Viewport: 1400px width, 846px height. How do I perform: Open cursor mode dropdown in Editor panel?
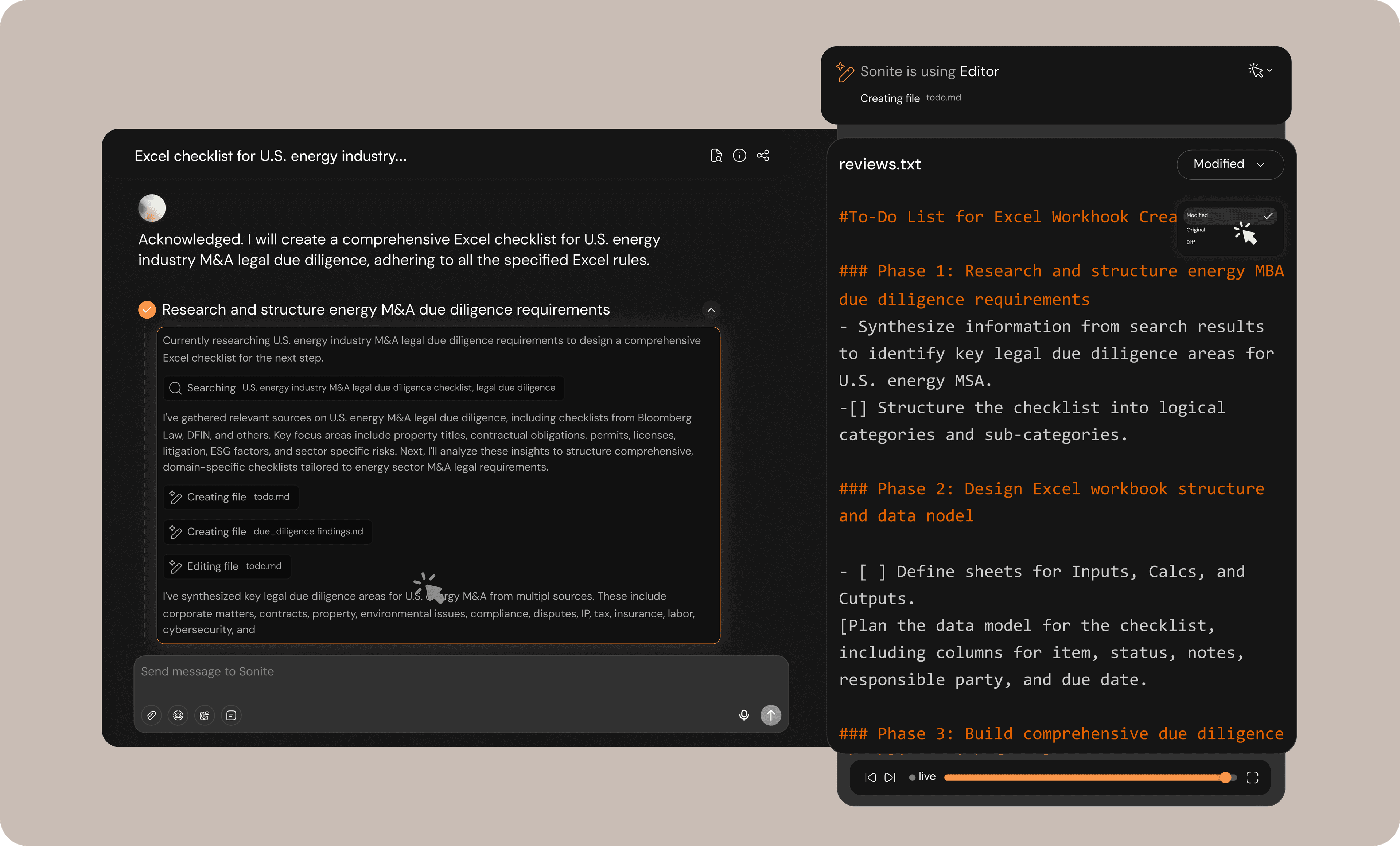point(1260,71)
